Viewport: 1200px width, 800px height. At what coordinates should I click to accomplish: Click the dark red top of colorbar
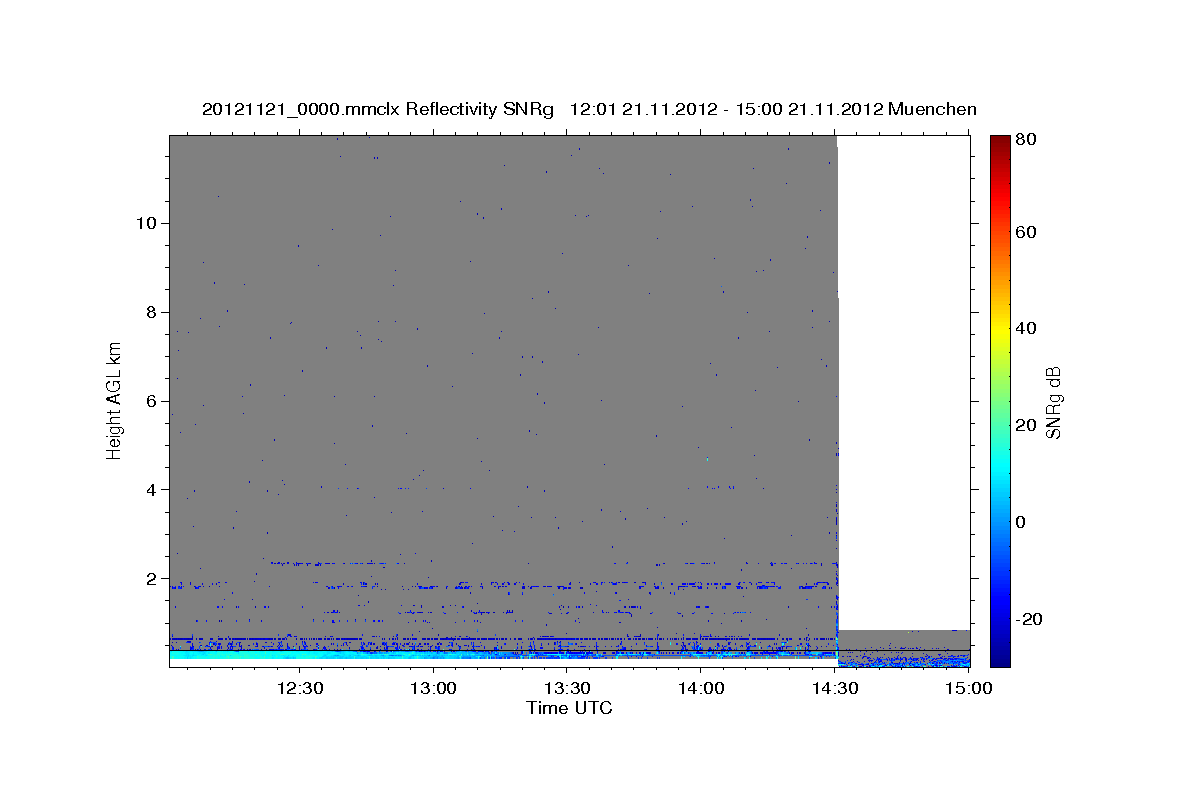tap(1000, 143)
